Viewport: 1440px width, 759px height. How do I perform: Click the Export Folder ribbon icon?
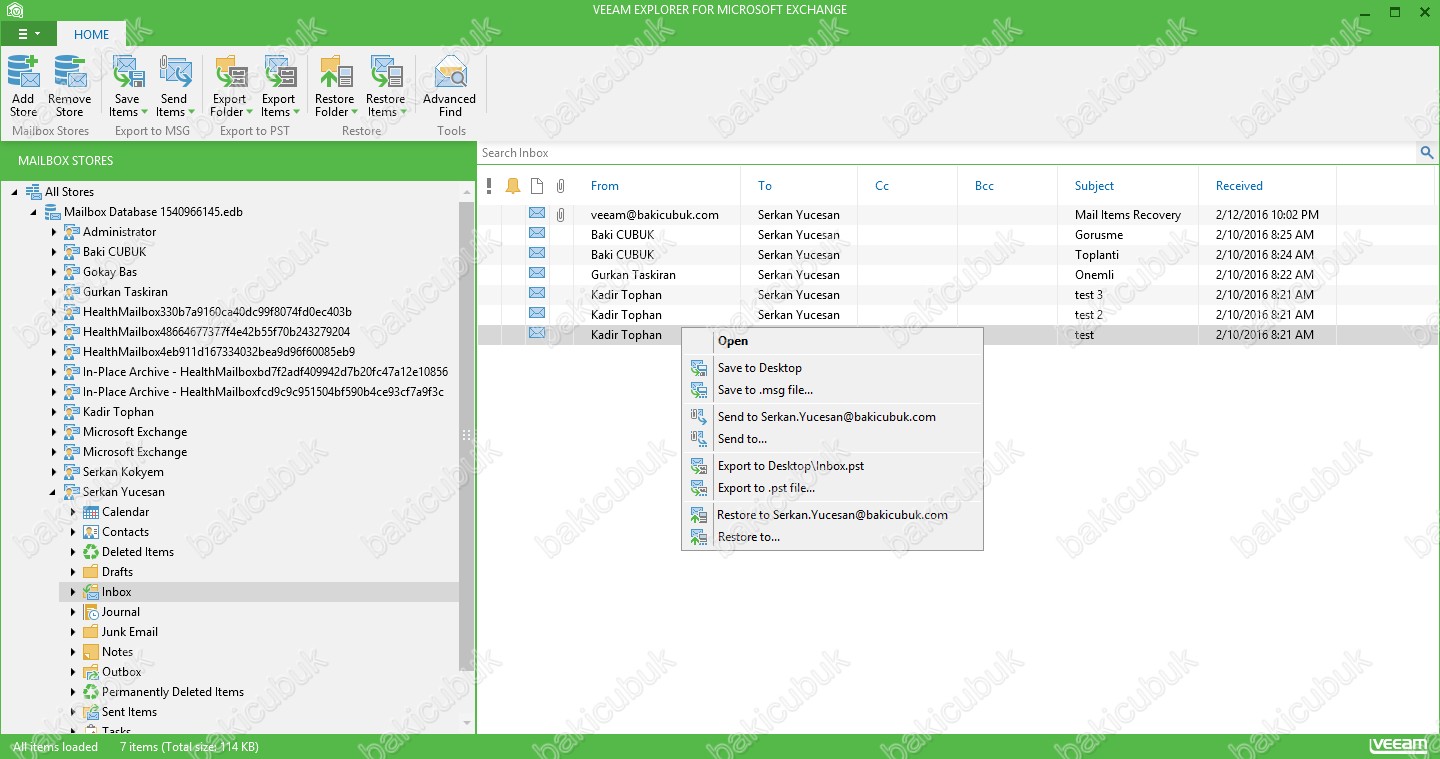coord(230,72)
